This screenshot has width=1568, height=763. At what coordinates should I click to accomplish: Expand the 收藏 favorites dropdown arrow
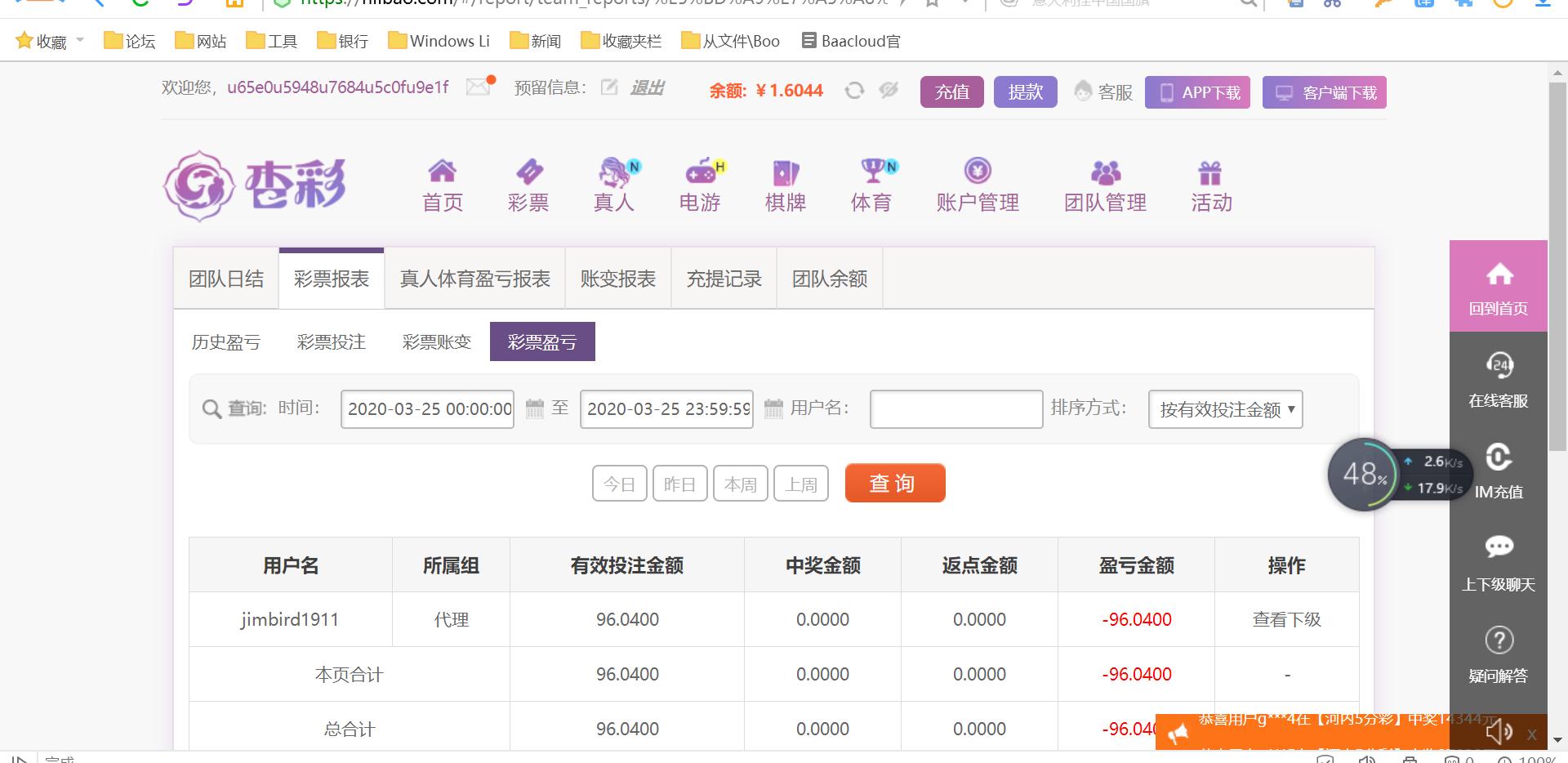pyautogui.click(x=80, y=40)
